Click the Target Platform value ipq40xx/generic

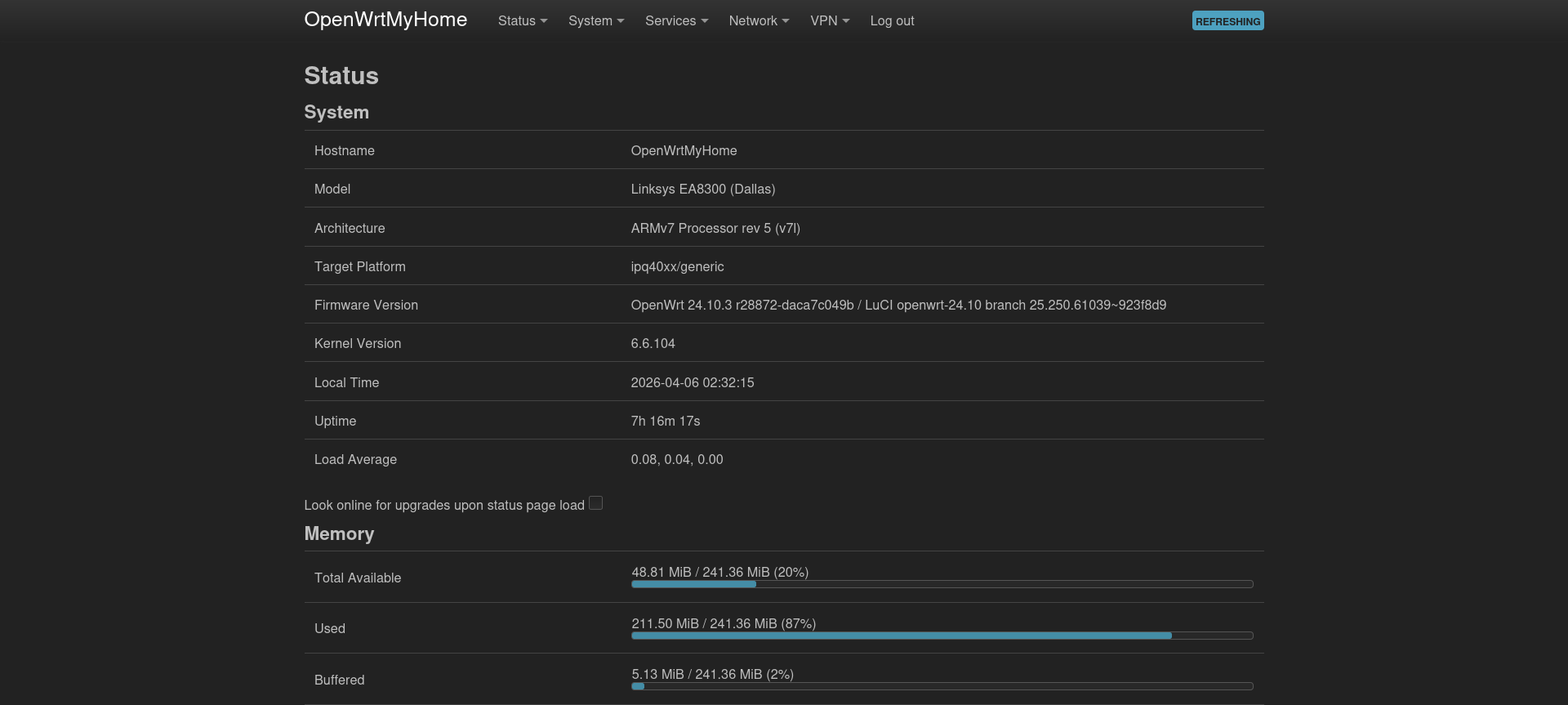[677, 266]
